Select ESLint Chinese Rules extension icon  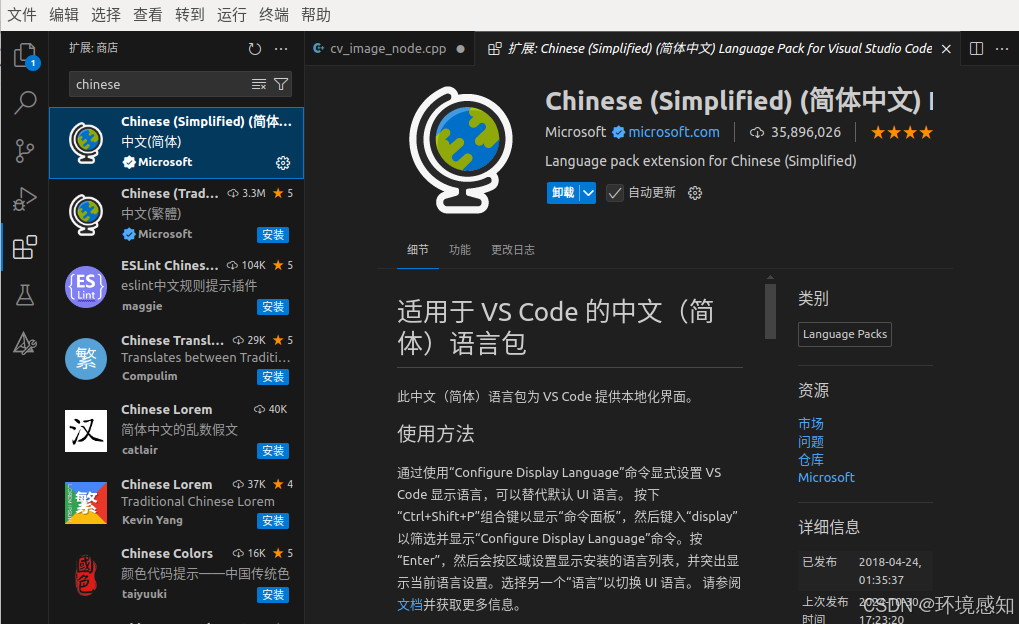86,287
